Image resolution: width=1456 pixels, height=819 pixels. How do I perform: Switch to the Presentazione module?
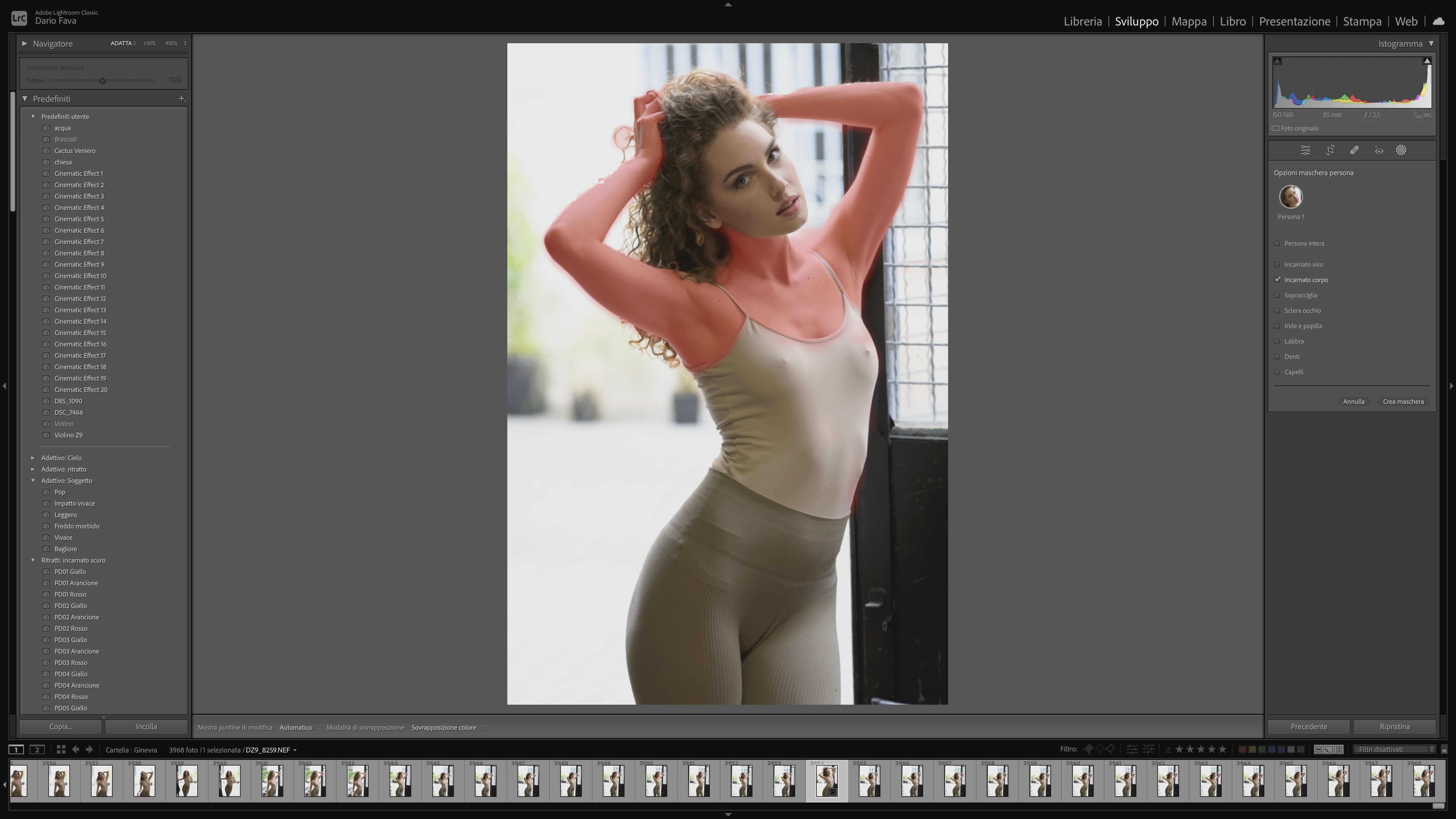click(1294, 21)
